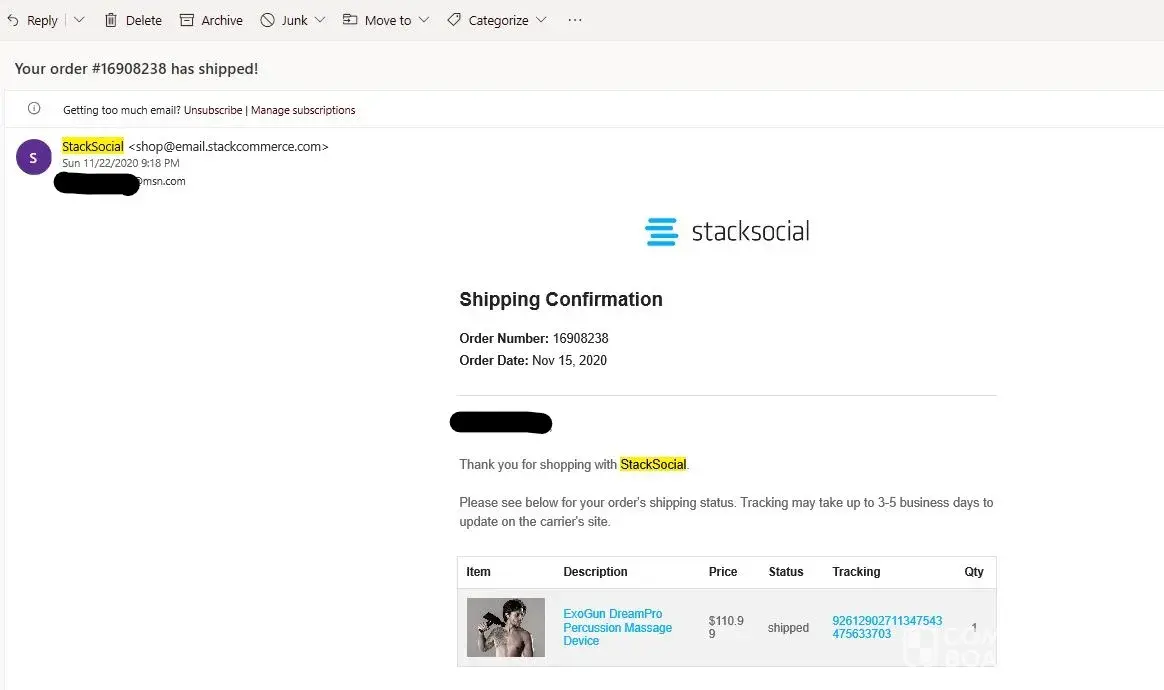
Task: Open the more actions ellipsis menu
Action: tap(575, 20)
